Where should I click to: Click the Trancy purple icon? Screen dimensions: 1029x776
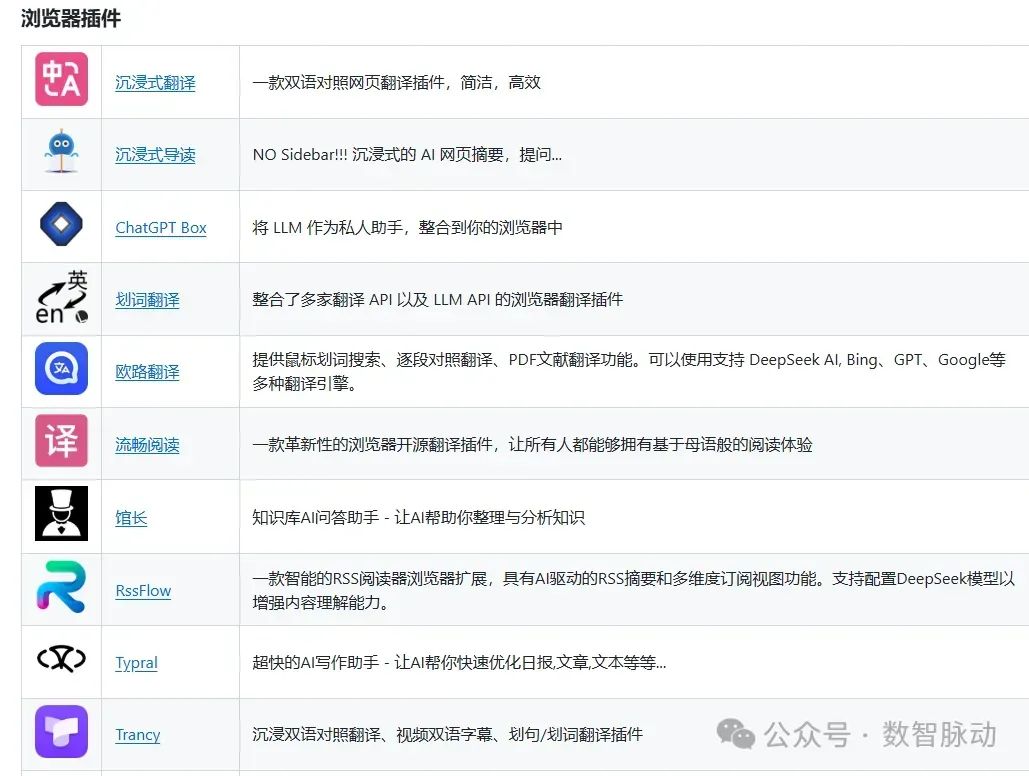pos(61,731)
